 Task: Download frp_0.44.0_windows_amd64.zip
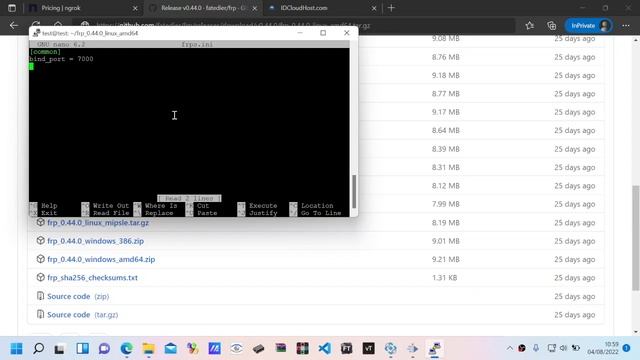click(101, 260)
